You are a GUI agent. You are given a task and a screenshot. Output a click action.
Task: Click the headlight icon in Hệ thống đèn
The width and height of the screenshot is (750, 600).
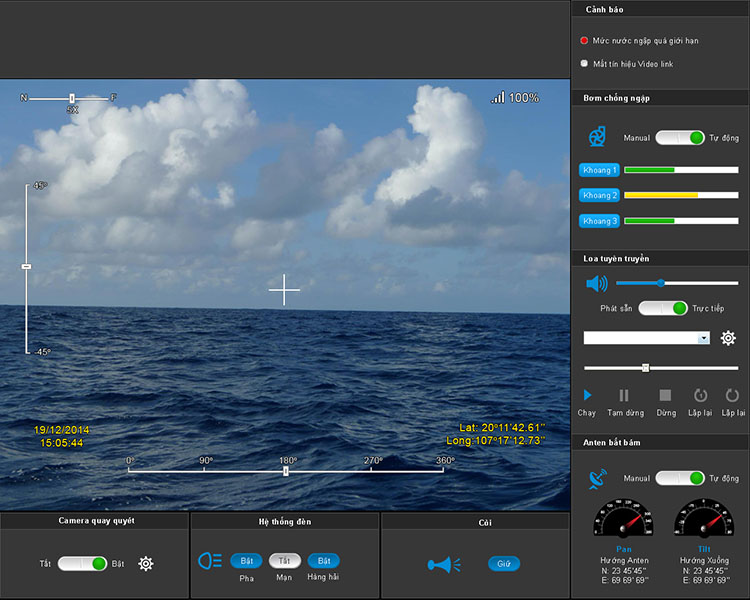tap(210, 561)
